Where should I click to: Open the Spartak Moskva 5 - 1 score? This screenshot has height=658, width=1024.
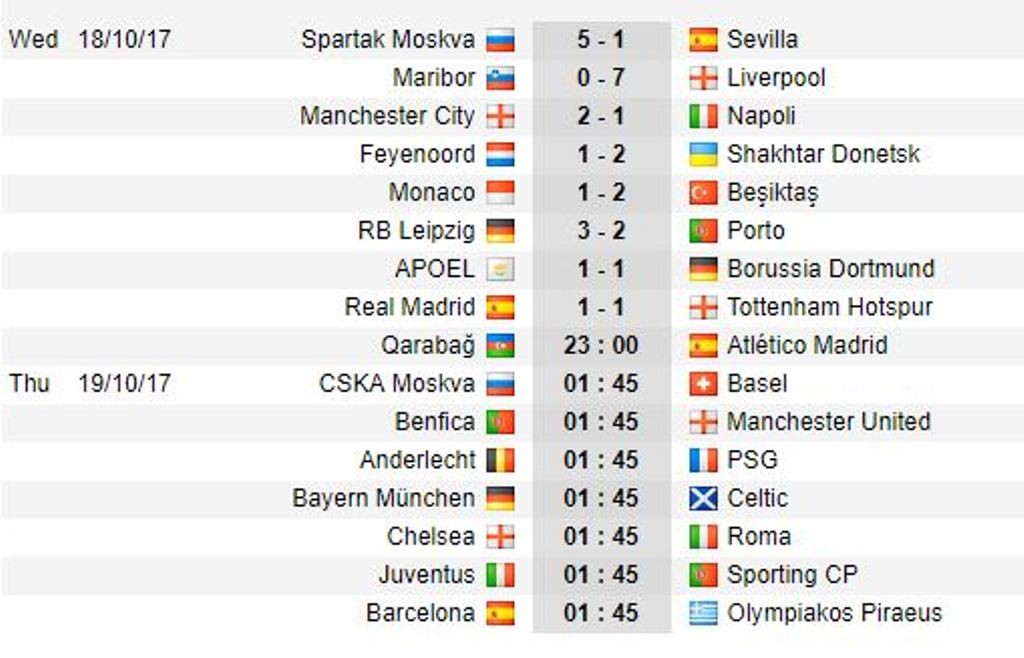coord(601,40)
